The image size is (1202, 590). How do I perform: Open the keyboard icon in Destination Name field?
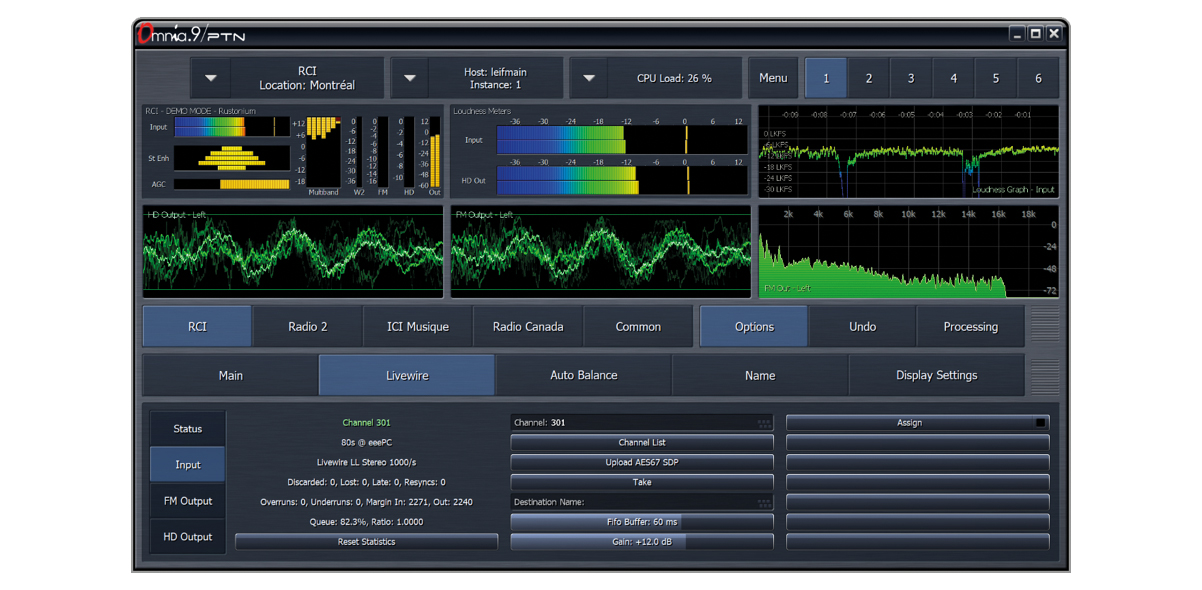765,502
